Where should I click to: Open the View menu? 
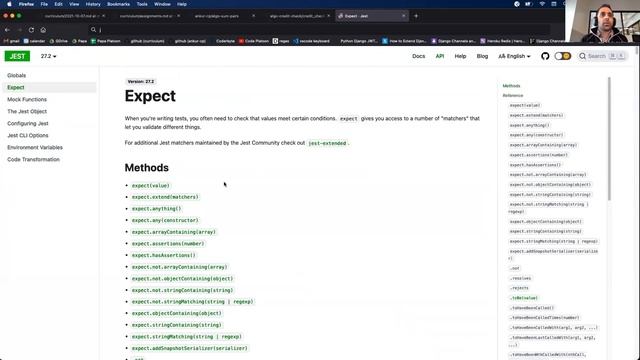click(x=74, y=4)
